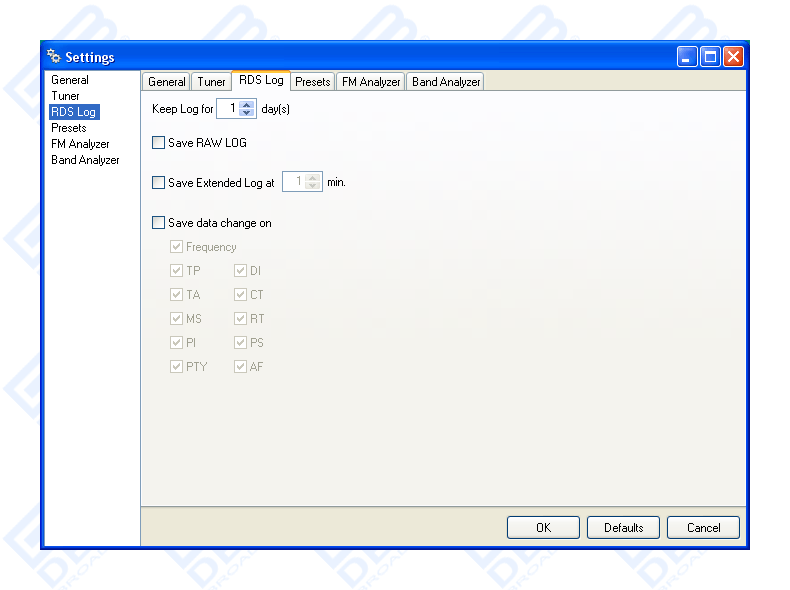
Task: Select Presets in the left sidebar
Action: (x=69, y=128)
